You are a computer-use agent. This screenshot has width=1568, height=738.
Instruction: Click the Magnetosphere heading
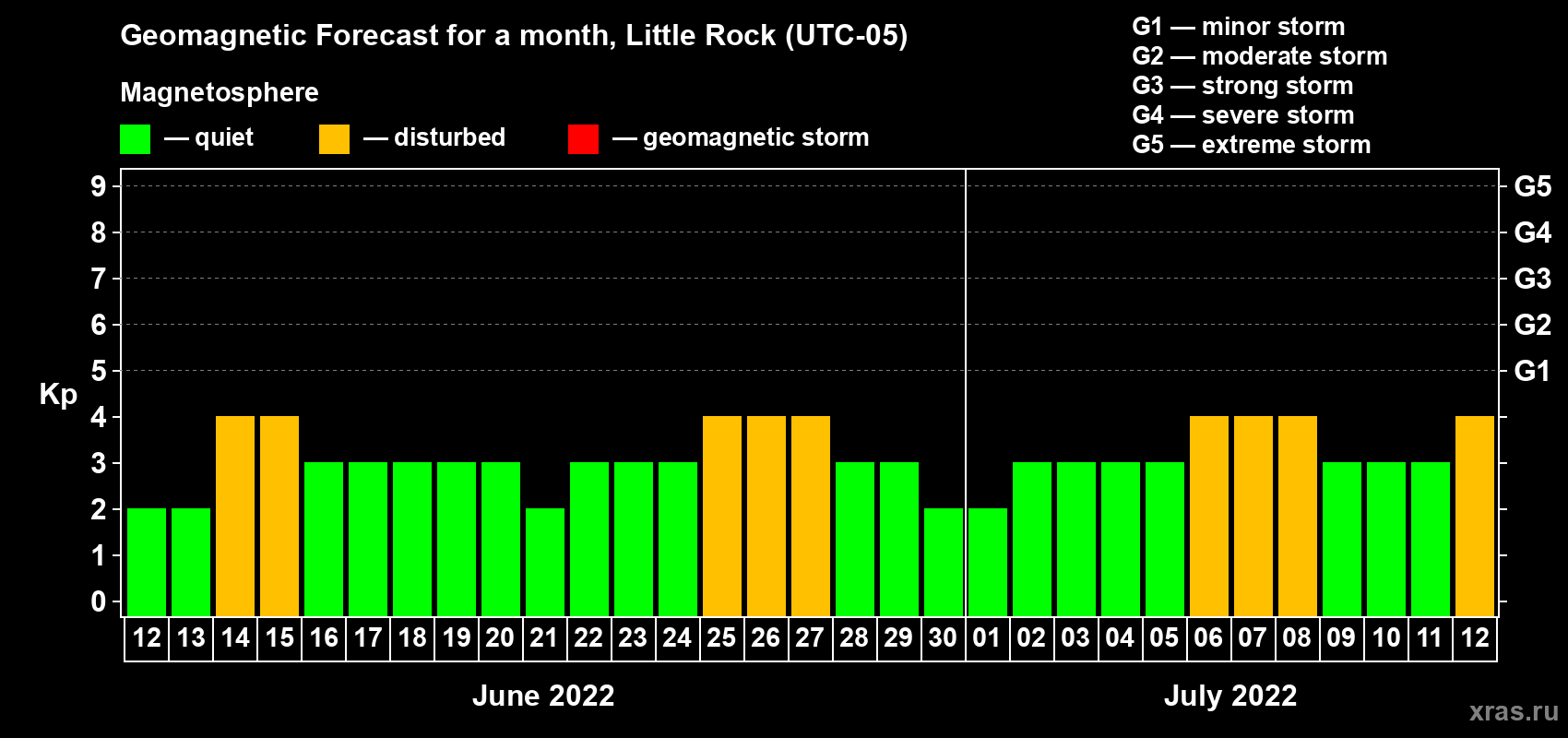click(x=220, y=92)
